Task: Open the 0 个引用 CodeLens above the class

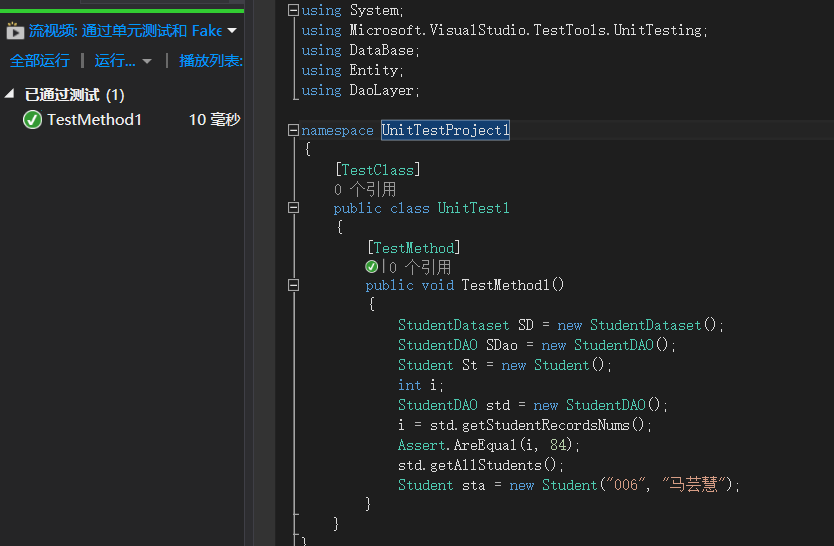Action: pos(365,189)
